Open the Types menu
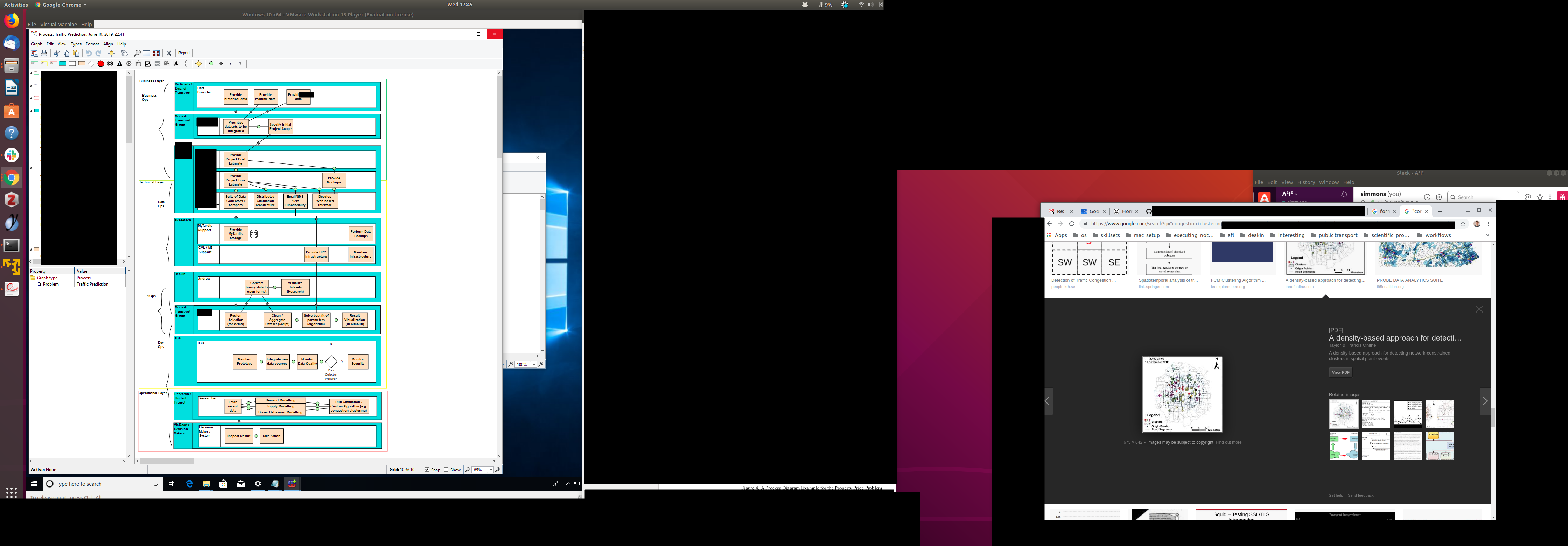The image size is (1568, 546). pos(76,44)
